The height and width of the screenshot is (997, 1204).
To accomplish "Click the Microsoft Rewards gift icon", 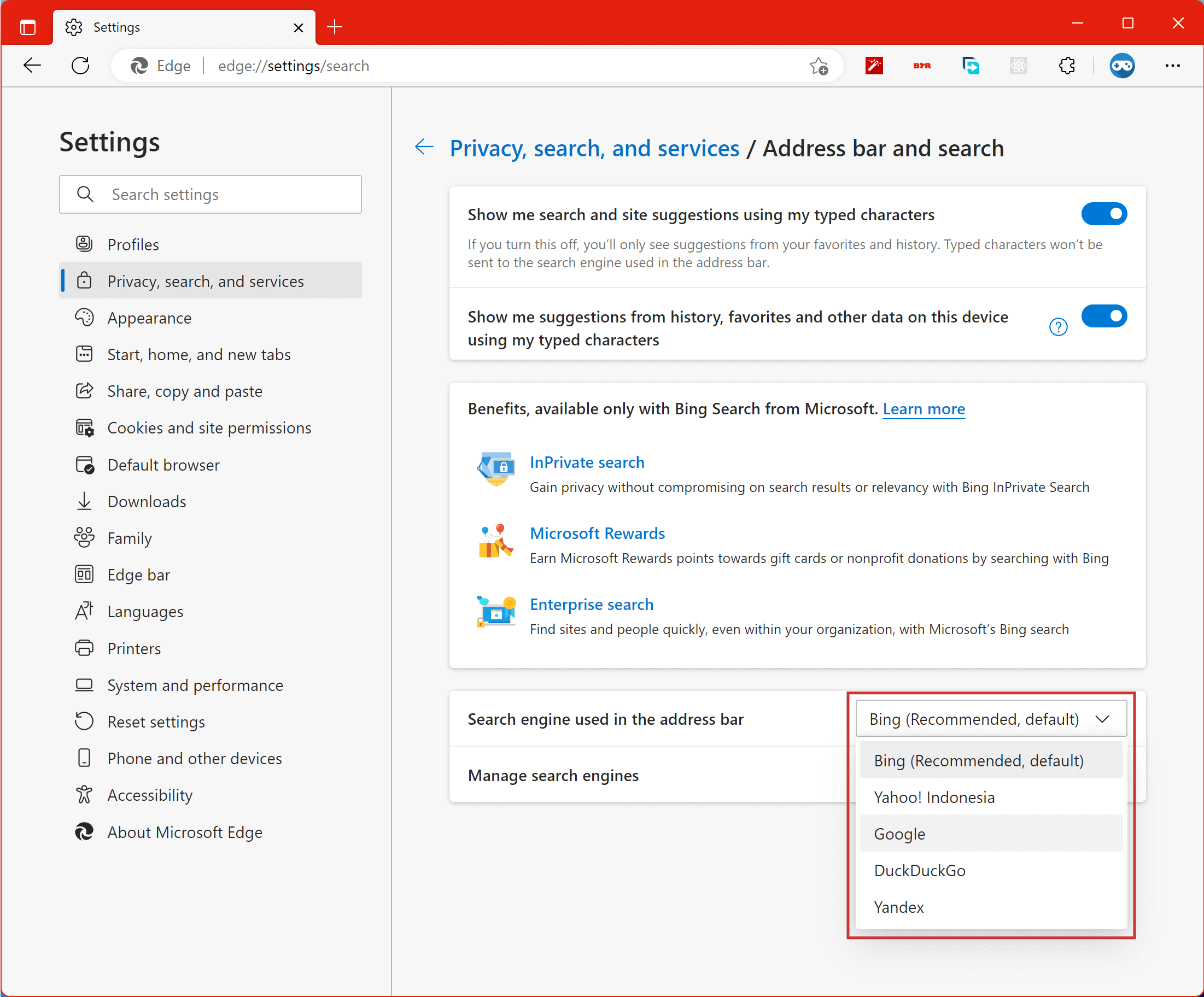I will [496, 541].
